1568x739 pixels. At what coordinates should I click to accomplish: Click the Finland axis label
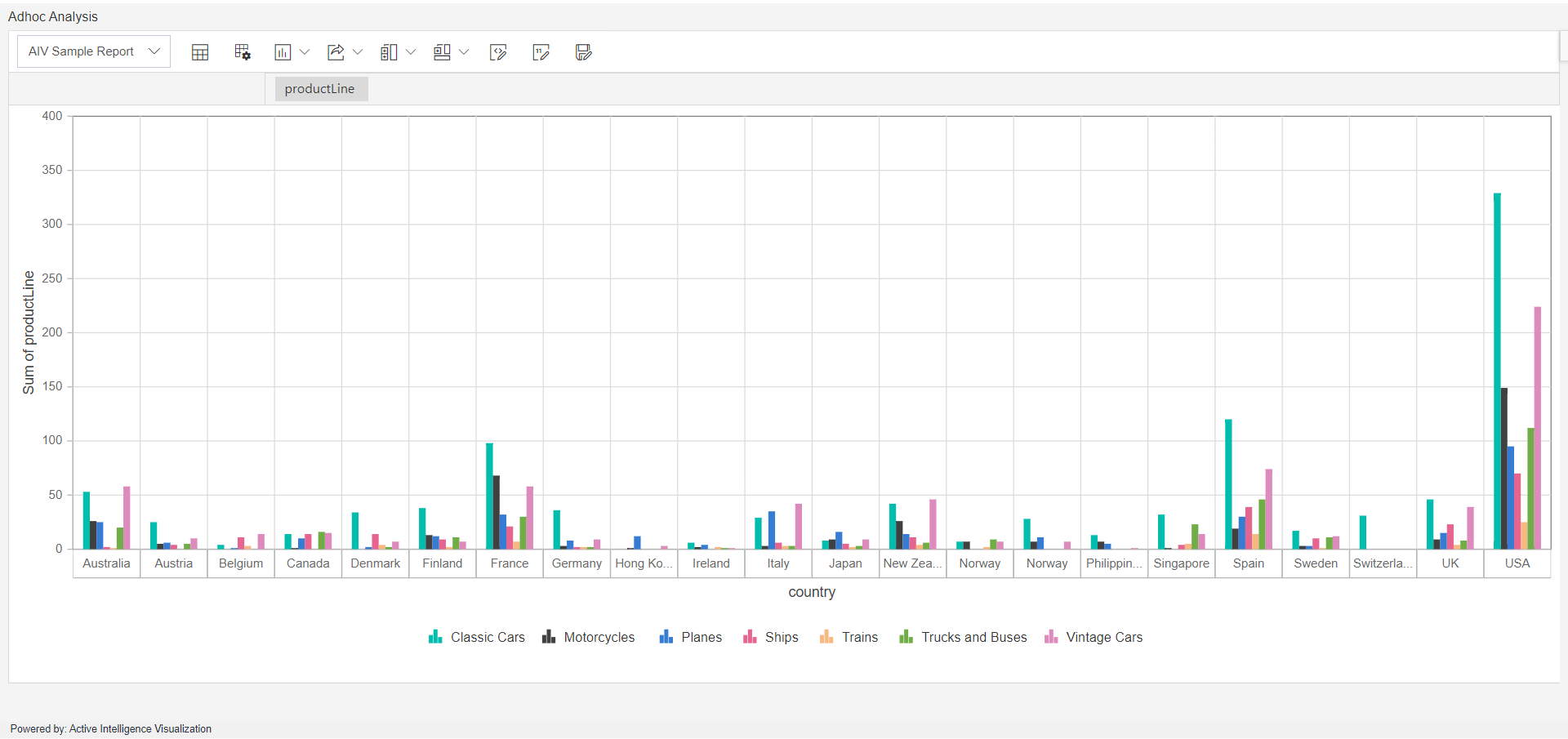coord(443,563)
